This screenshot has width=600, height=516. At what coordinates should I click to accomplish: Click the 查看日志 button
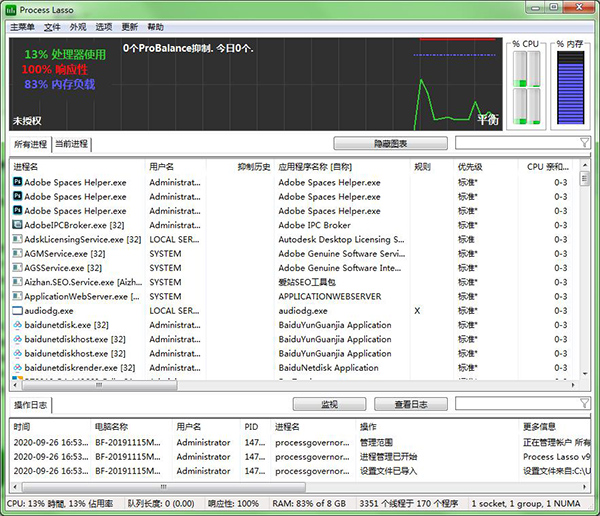(x=411, y=404)
